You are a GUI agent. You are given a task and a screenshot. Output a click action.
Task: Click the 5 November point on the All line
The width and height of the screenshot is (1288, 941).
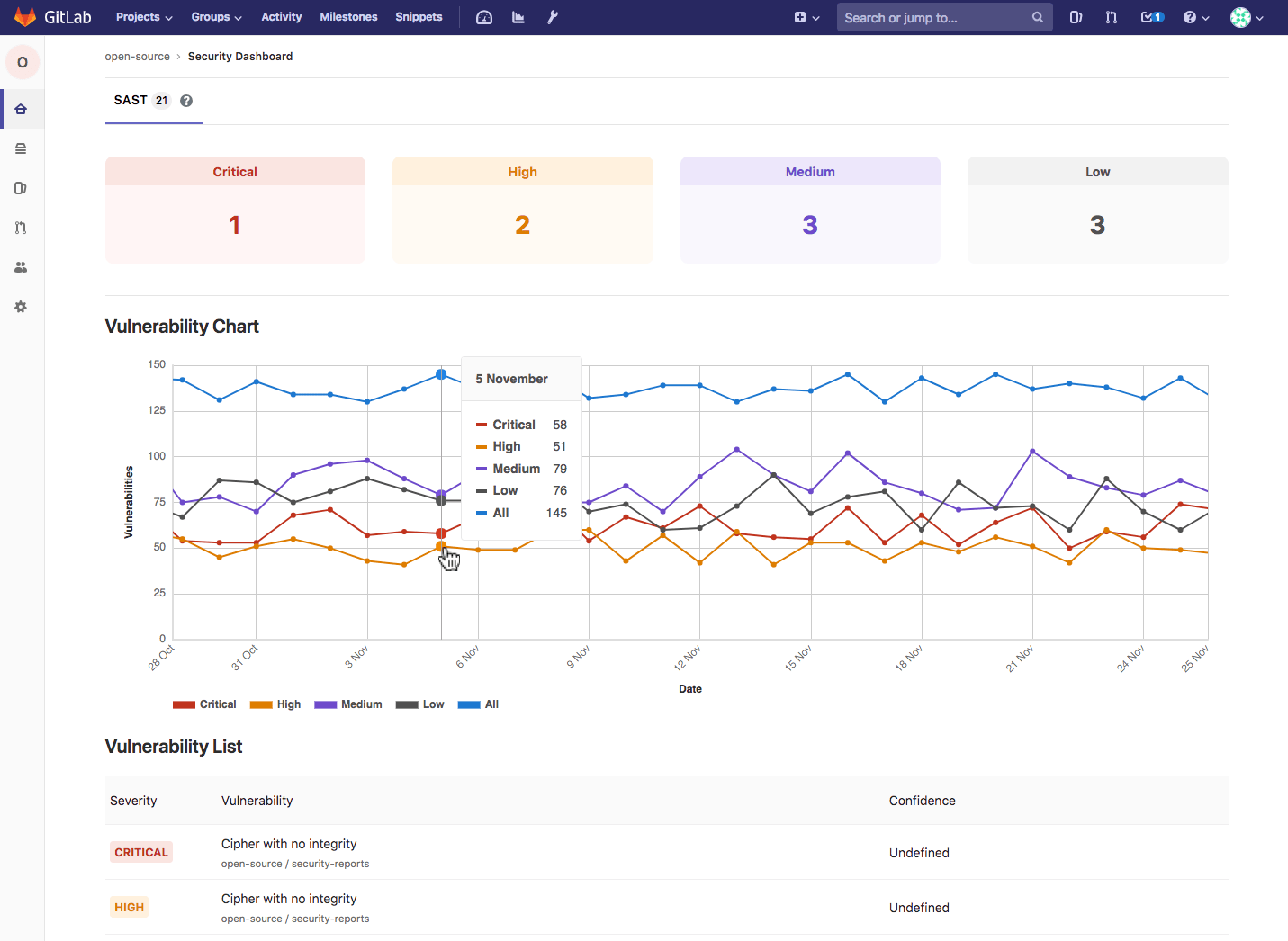[x=441, y=372]
